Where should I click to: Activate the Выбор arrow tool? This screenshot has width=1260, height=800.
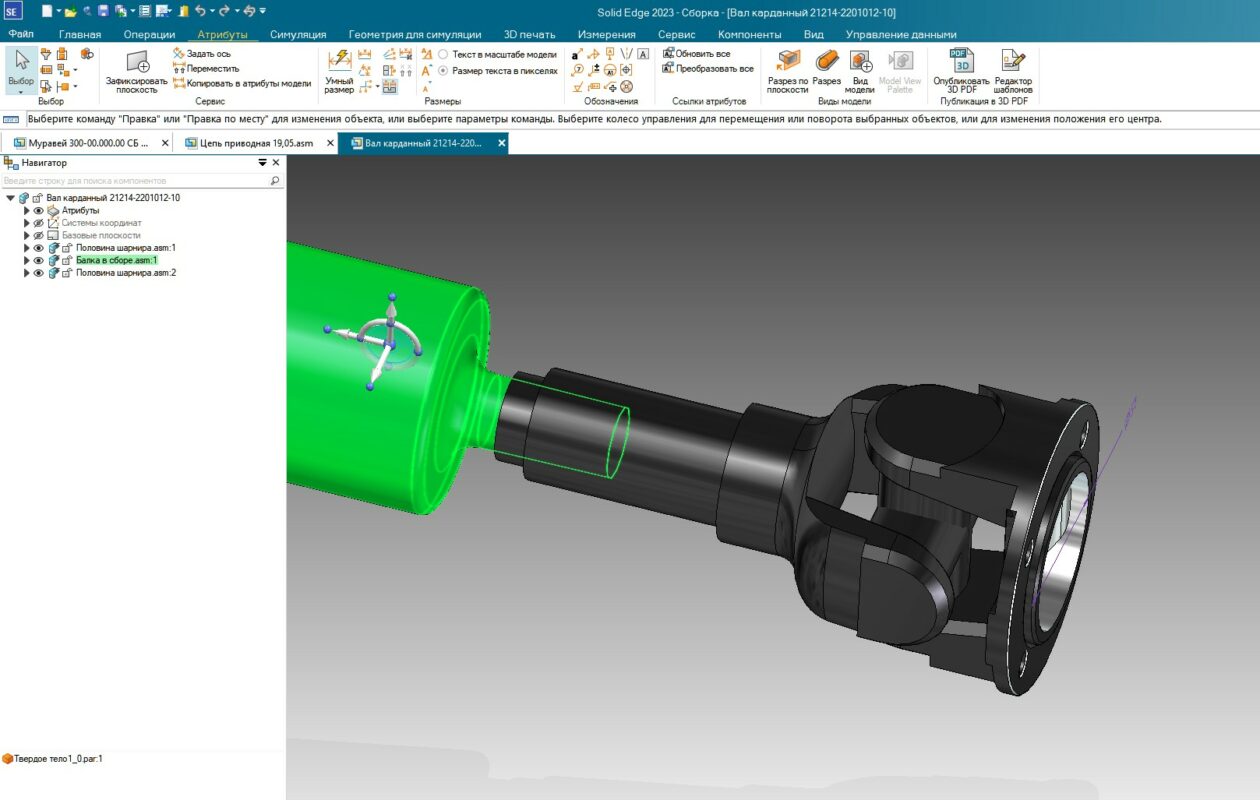pos(21,66)
